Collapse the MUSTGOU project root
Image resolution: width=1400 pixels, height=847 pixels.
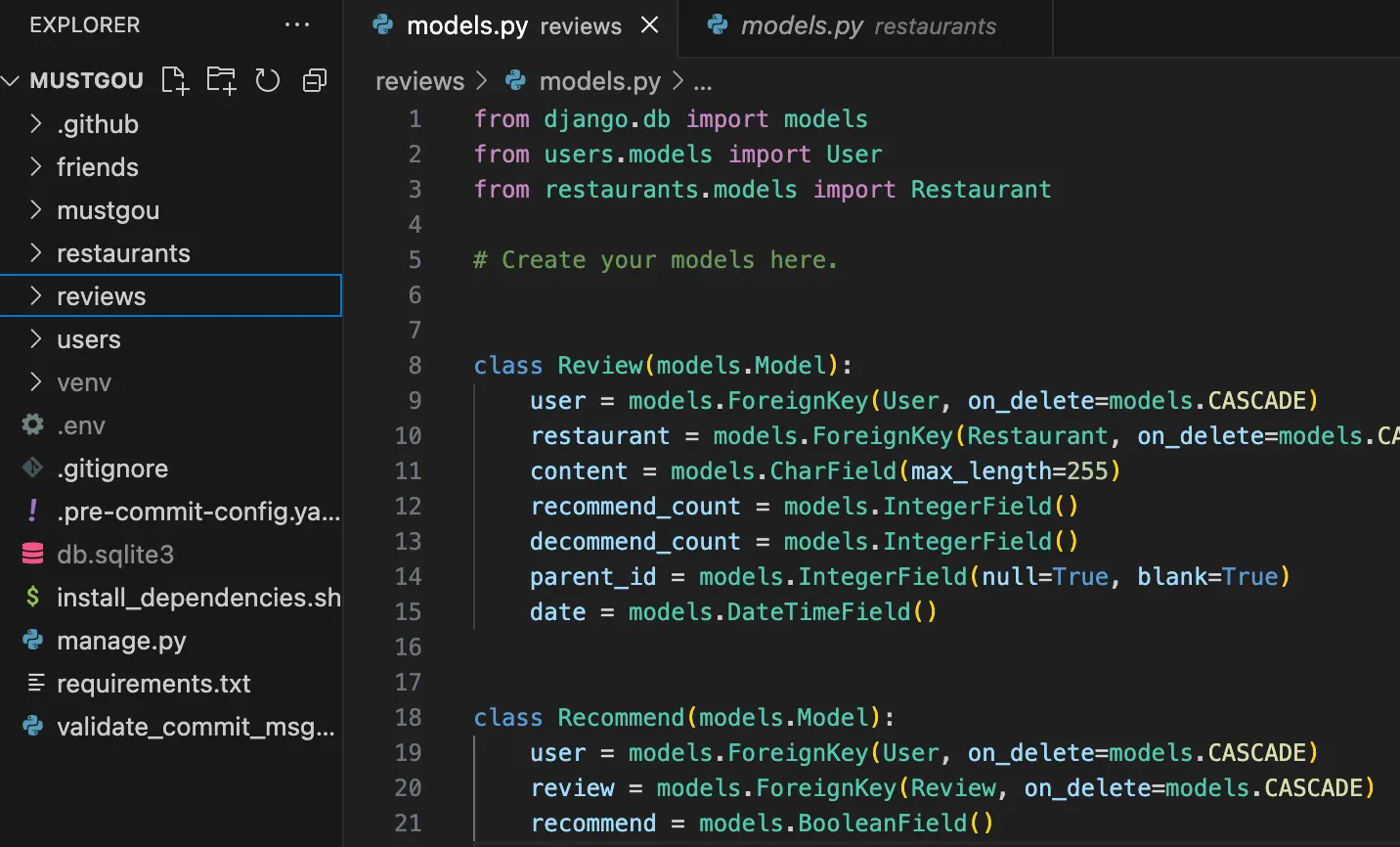(x=12, y=80)
